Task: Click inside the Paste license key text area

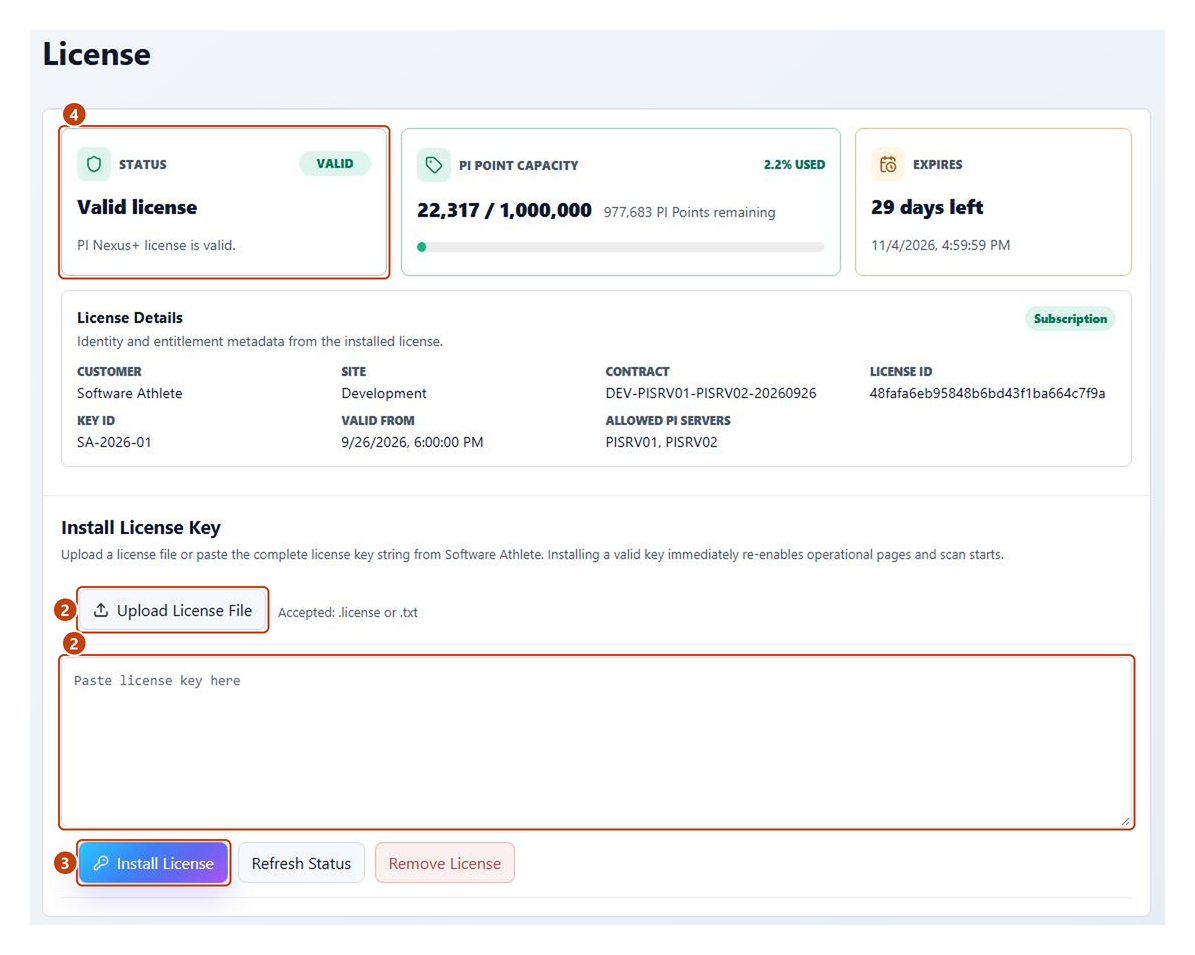Action: coord(597,742)
